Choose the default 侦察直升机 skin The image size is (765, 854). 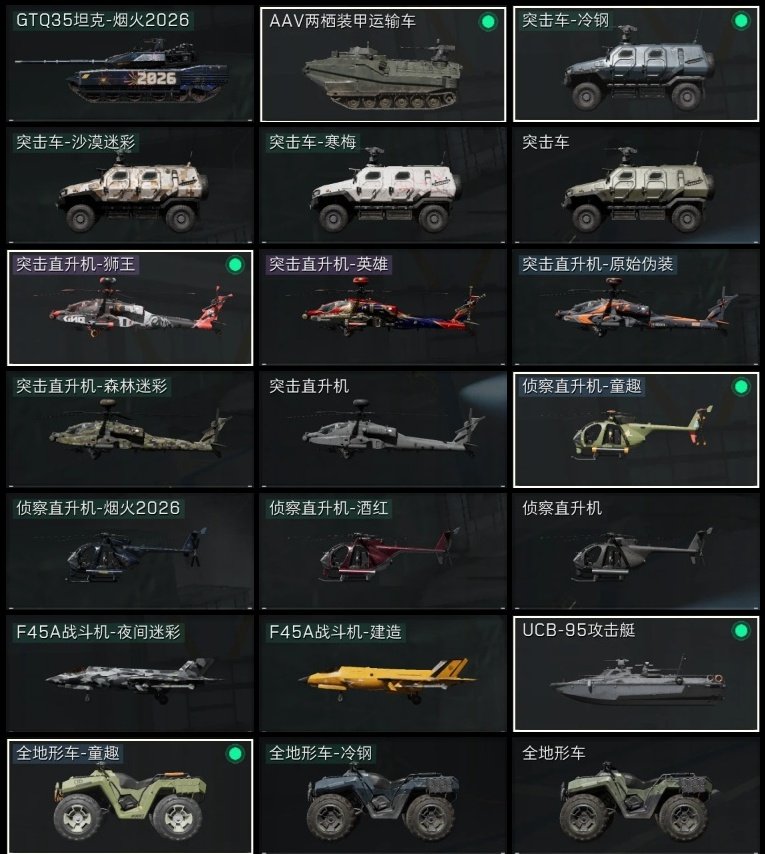[636, 552]
